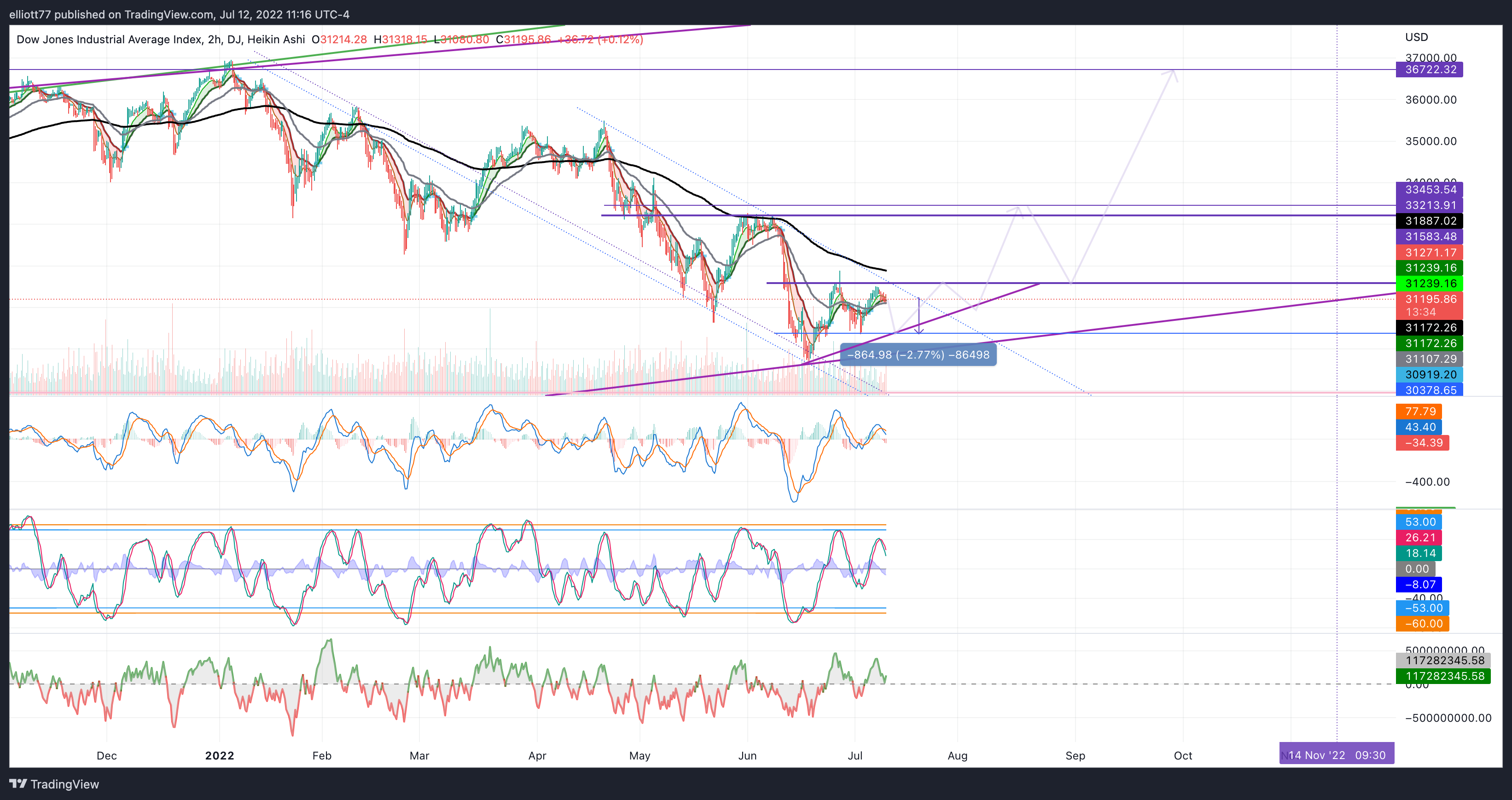The width and height of the screenshot is (1512, 800).
Task: Click the black 31887.02 price label
Action: click(x=1429, y=220)
